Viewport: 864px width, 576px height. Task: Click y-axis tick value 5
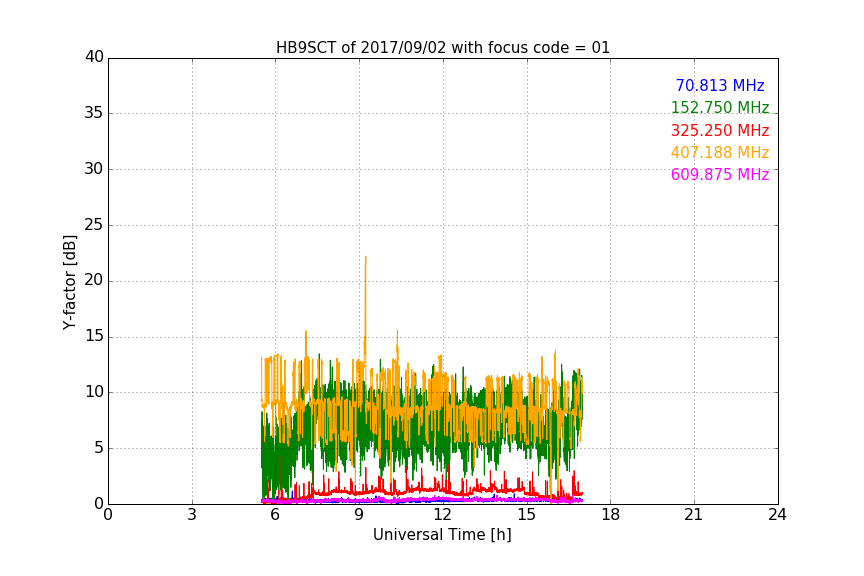tap(99, 448)
